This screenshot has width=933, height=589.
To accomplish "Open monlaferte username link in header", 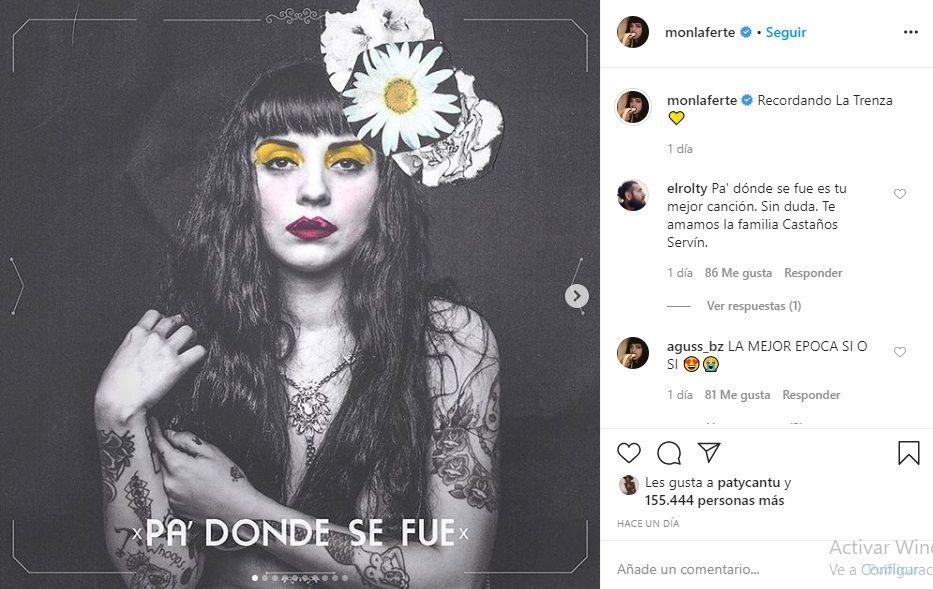I will (x=700, y=32).
